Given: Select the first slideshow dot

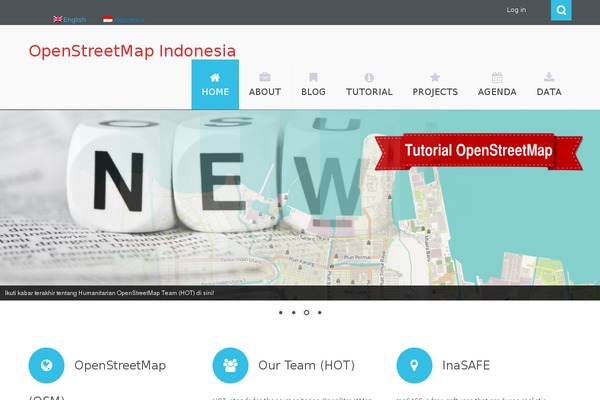Looking at the screenshot, I should [281, 313].
